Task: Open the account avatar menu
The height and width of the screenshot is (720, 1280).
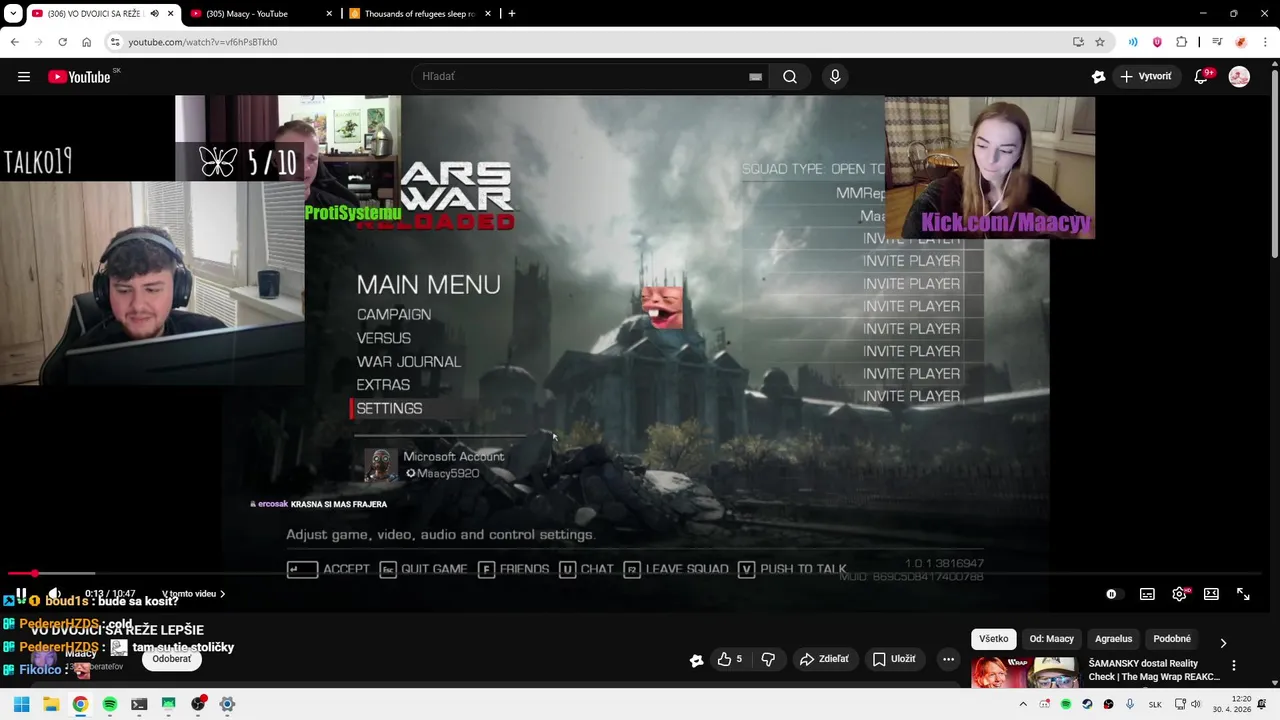Action: [1239, 77]
